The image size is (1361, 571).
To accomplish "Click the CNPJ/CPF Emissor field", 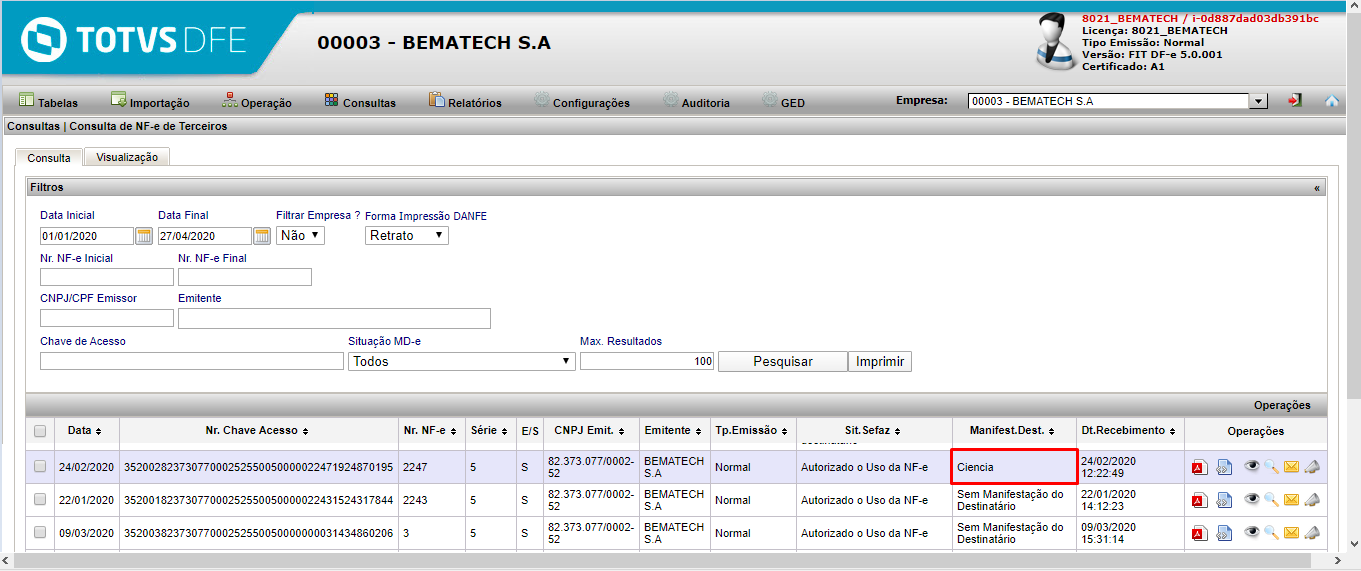I will 107,318.
